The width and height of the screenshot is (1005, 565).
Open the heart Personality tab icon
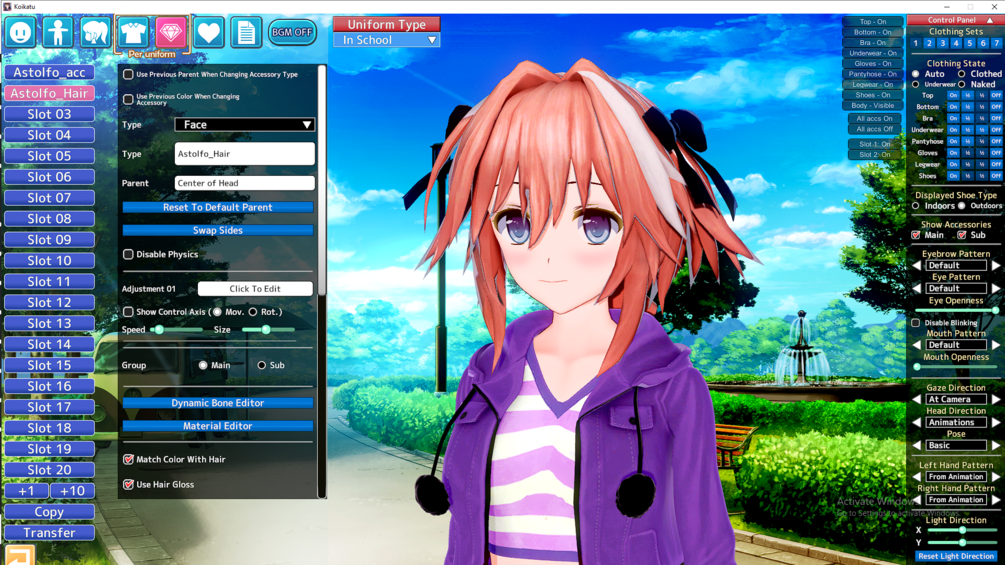(208, 32)
